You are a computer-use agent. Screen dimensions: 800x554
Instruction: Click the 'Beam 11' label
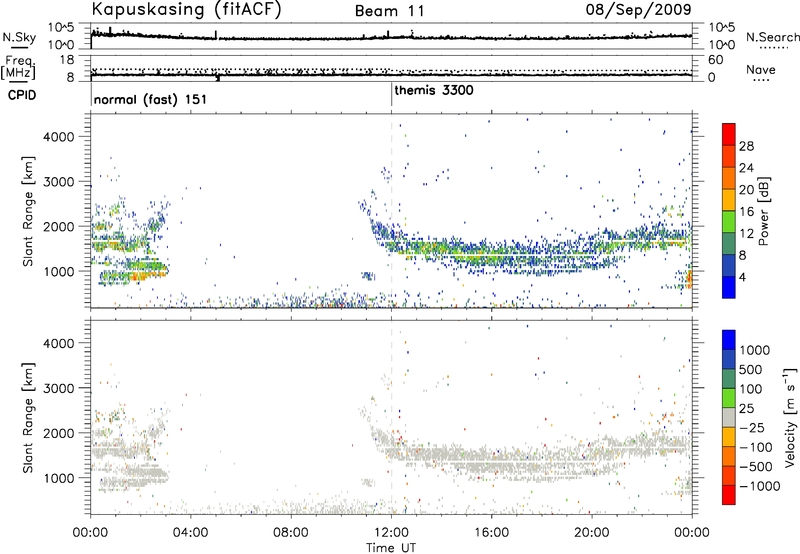pos(389,11)
